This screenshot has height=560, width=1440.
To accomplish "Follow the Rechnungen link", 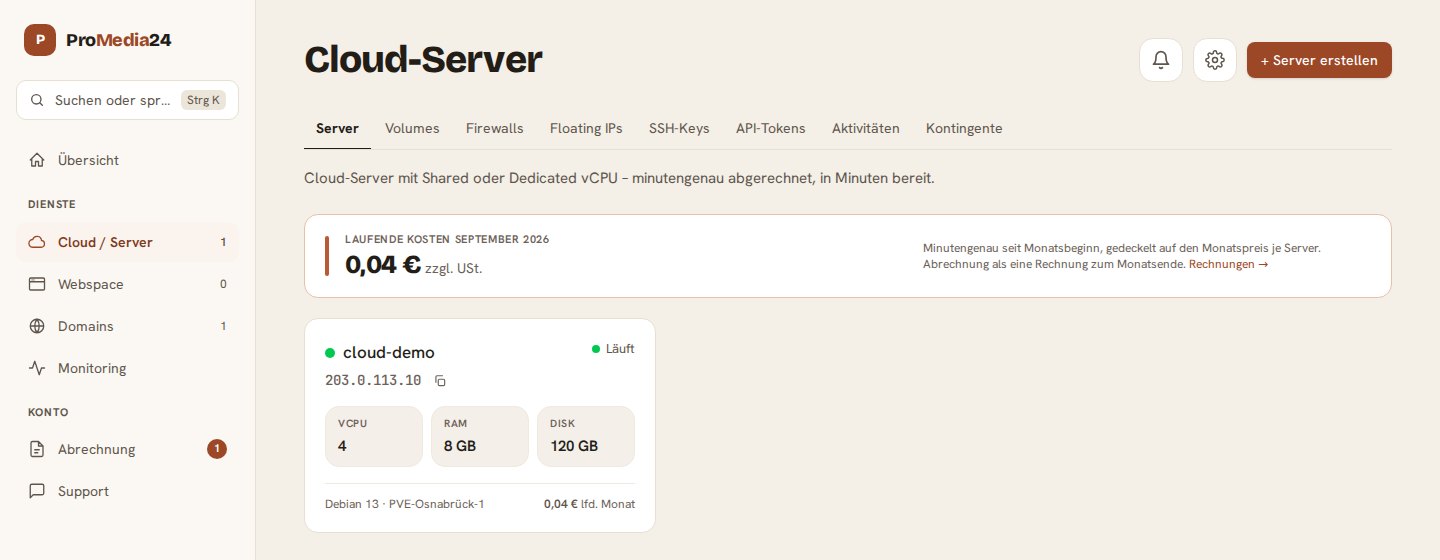I will tap(1228, 264).
